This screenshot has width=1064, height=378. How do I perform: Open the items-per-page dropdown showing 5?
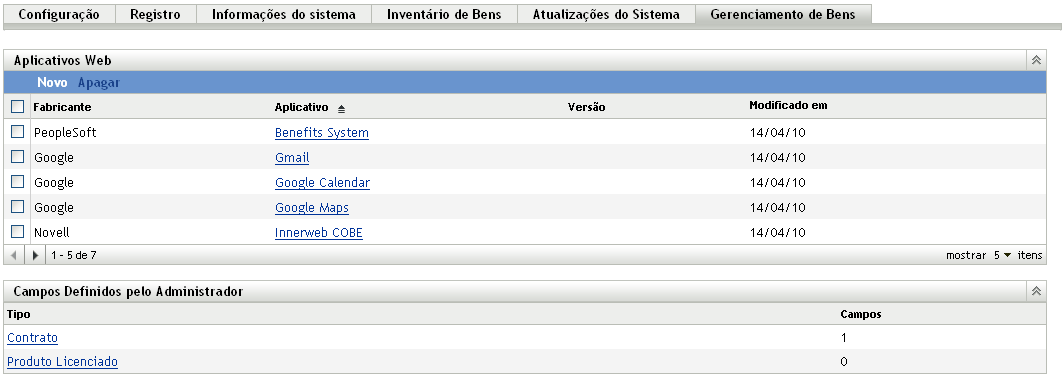pyautogui.click(x=1002, y=255)
